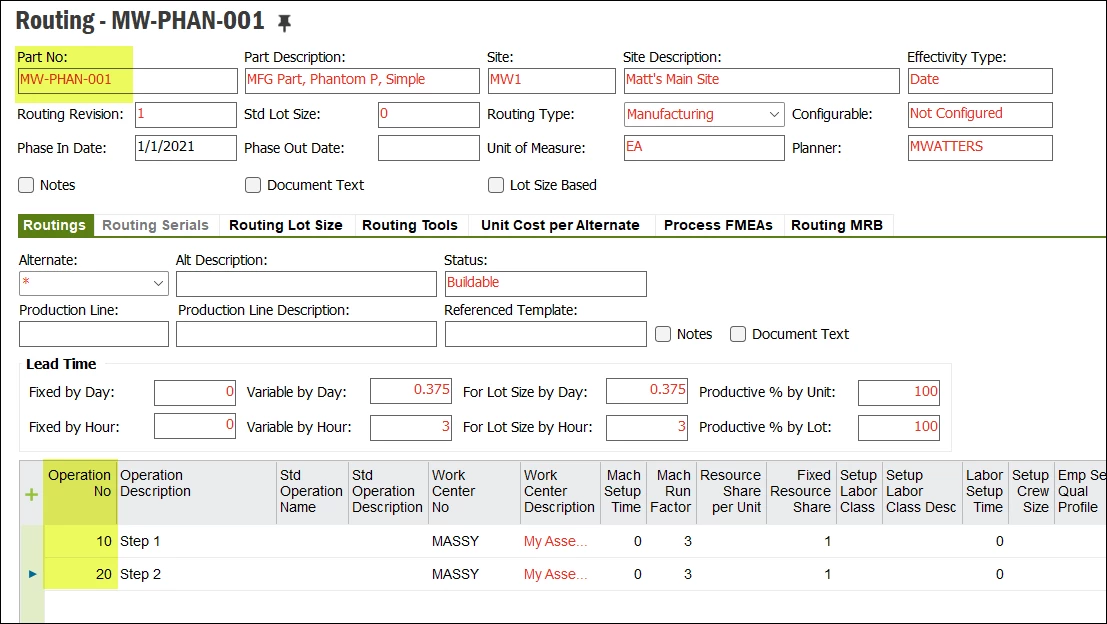This screenshot has width=1107, height=624.
Task: Click the pin icon beside Routing title
Action: pos(284,23)
